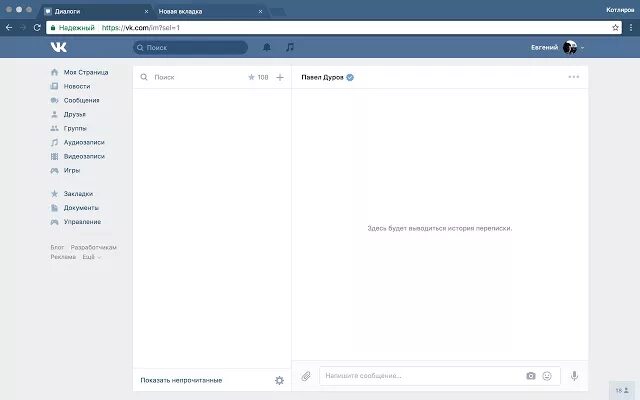Go back with browser back arrow
Image resolution: width=640 pixels, height=400 pixels.
[x=9, y=27]
